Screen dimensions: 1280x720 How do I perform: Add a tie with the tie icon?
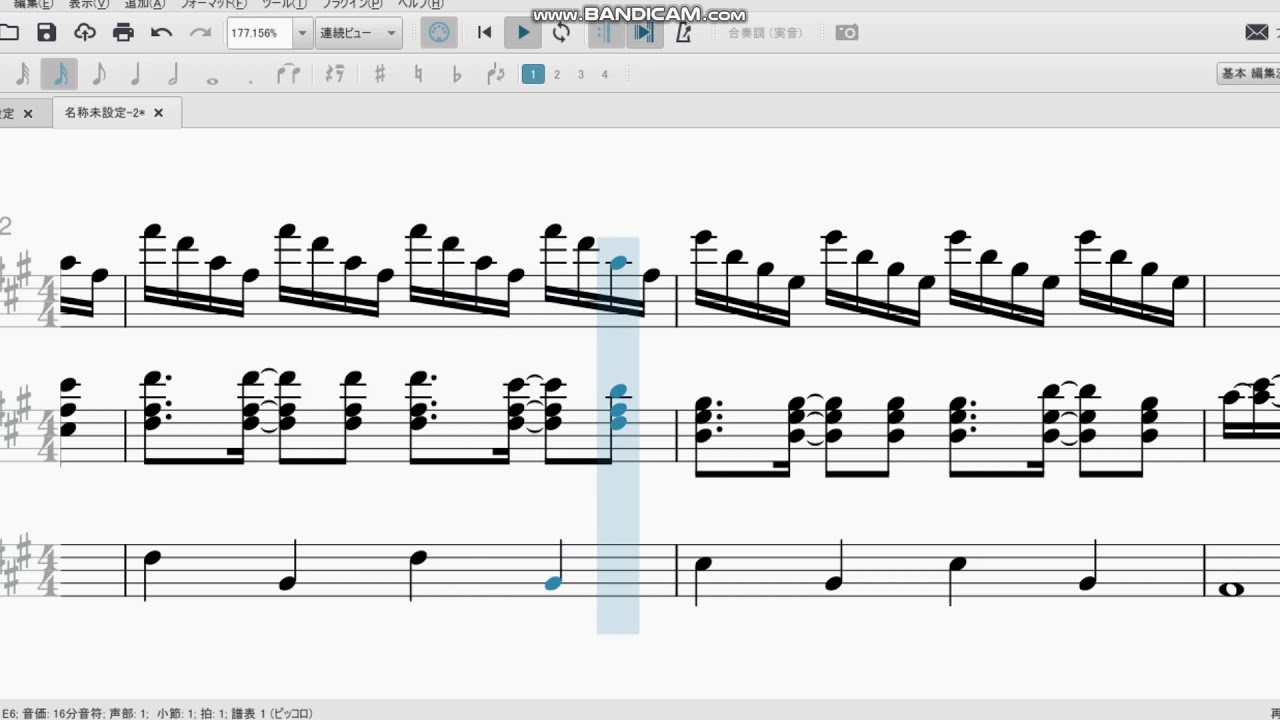[x=288, y=74]
